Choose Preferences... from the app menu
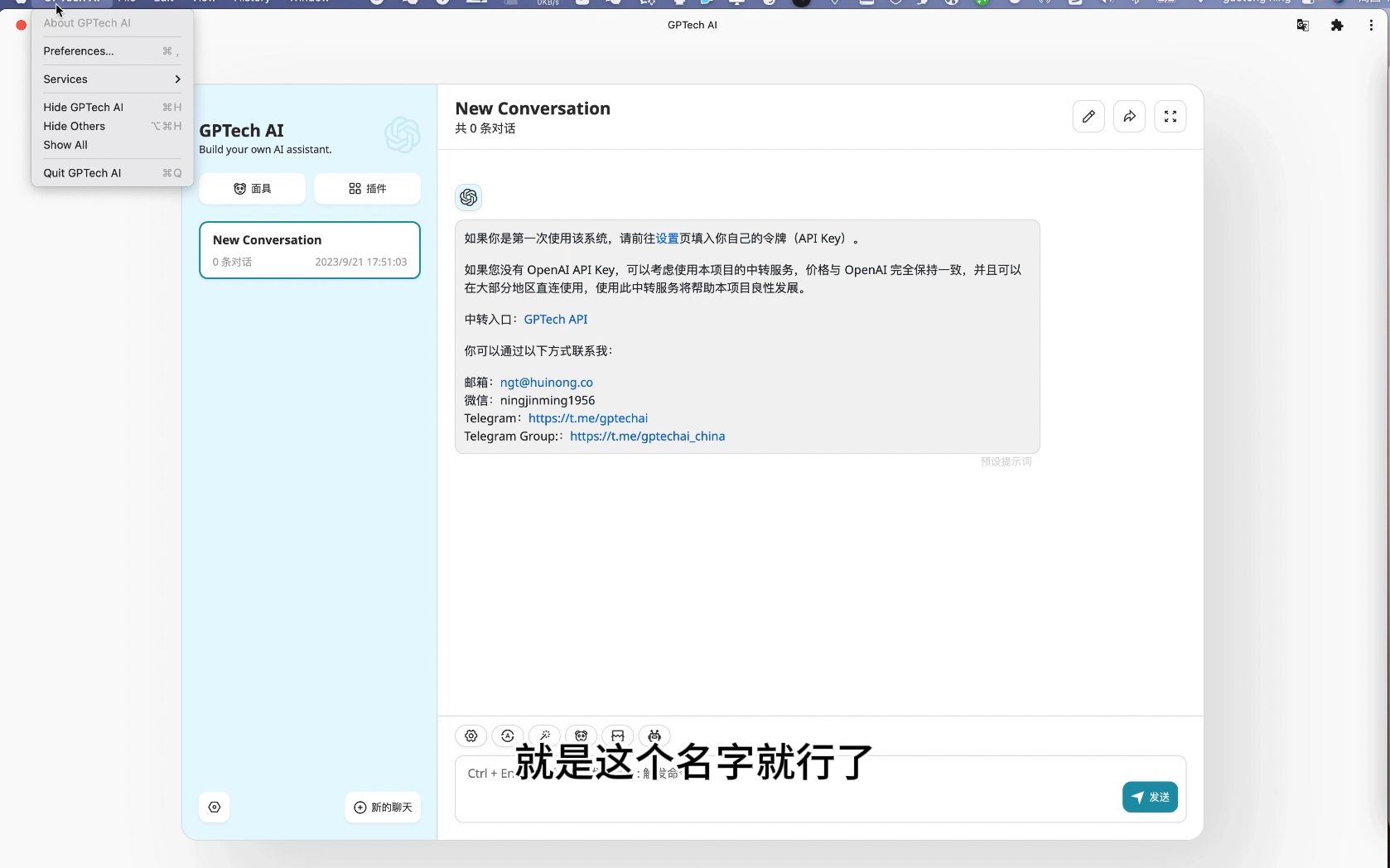 click(112, 51)
